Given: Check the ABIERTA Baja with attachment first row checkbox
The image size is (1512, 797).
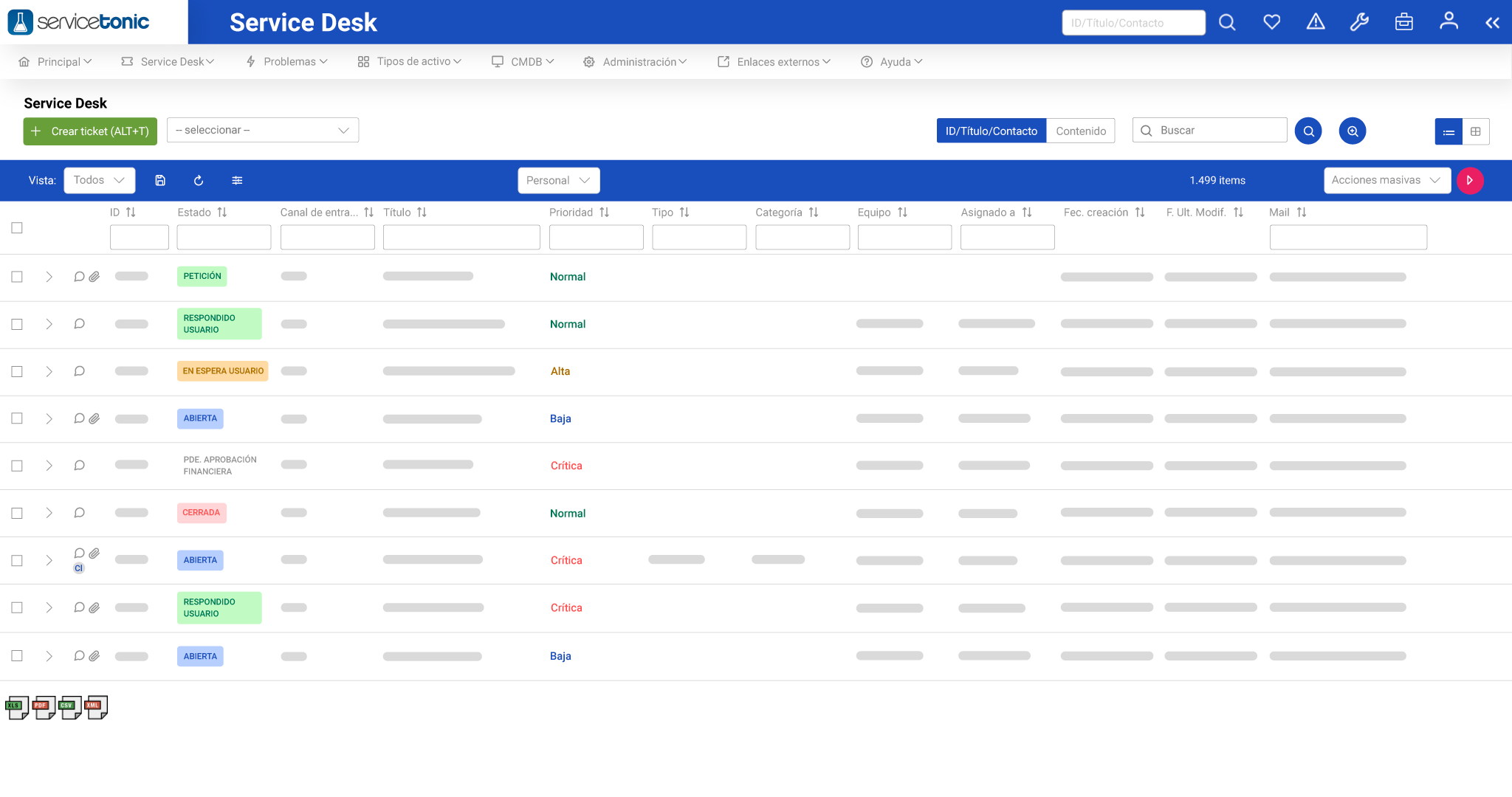Looking at the screenshot, I should (x=17, y=418).
